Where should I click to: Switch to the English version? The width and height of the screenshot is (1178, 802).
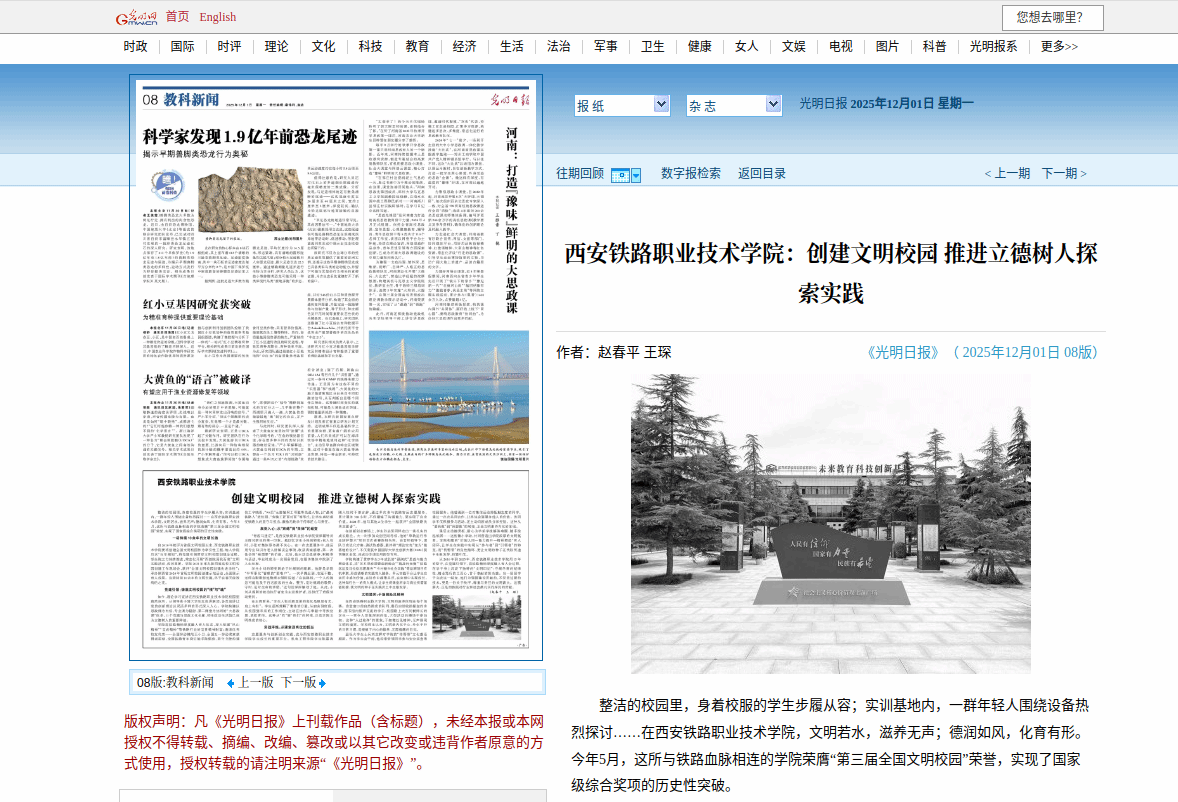[218, 17]
